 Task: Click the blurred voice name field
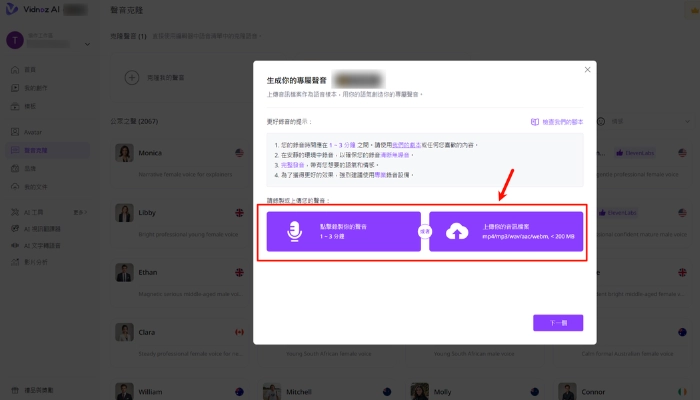point(358,80)
